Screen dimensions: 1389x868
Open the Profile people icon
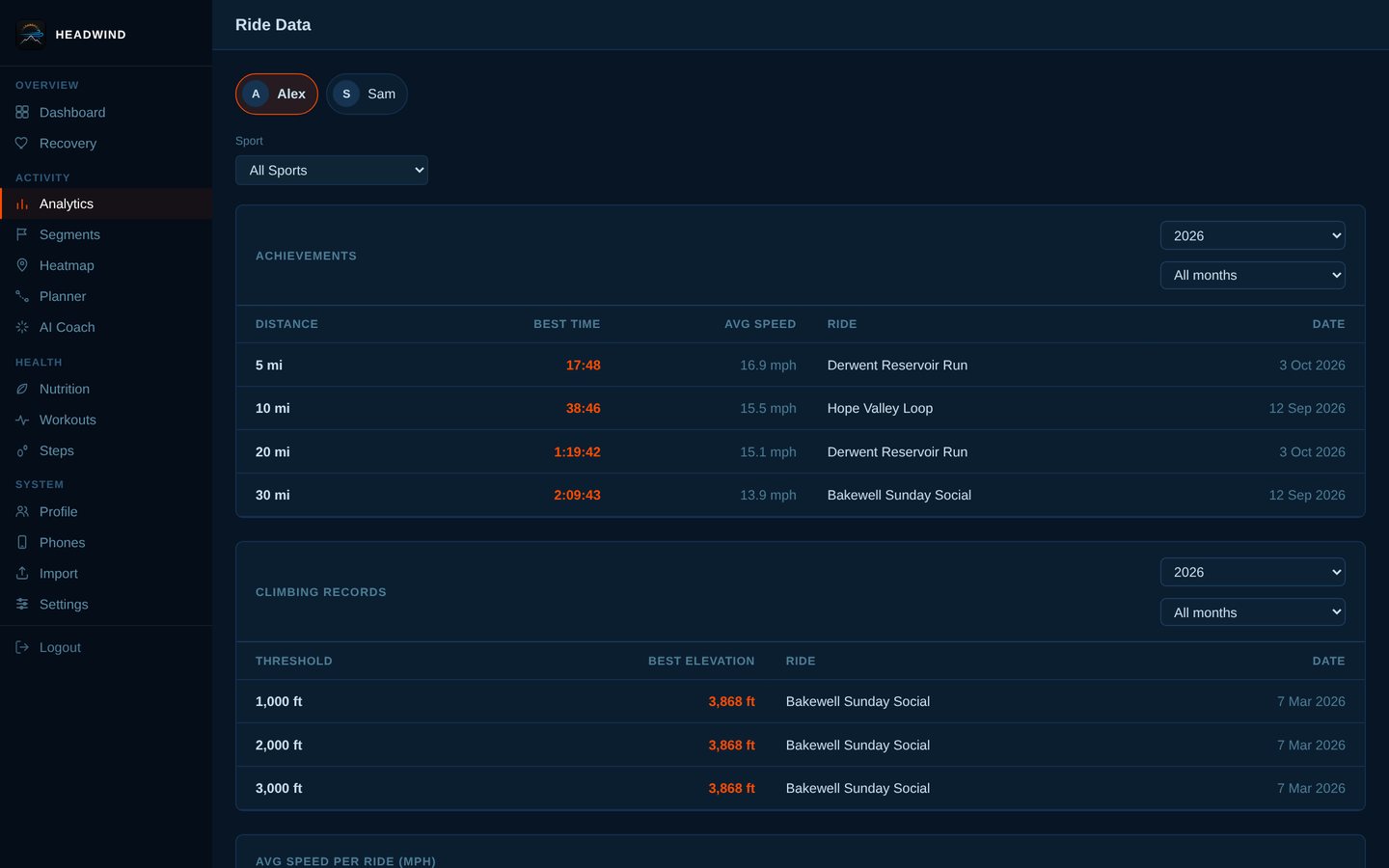[22, 512]
